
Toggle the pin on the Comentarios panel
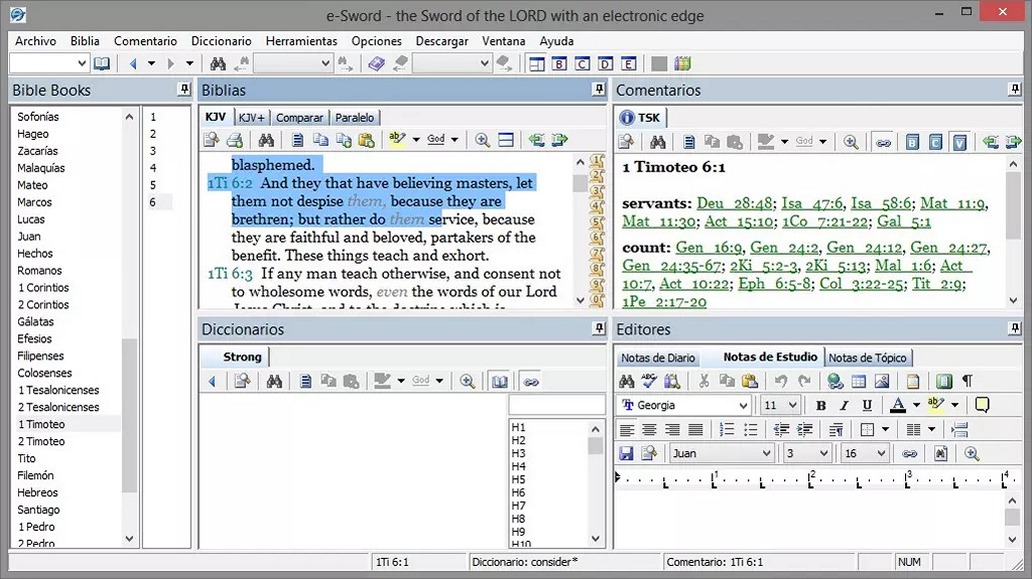pyautogui.click(x=1014, y=89)
